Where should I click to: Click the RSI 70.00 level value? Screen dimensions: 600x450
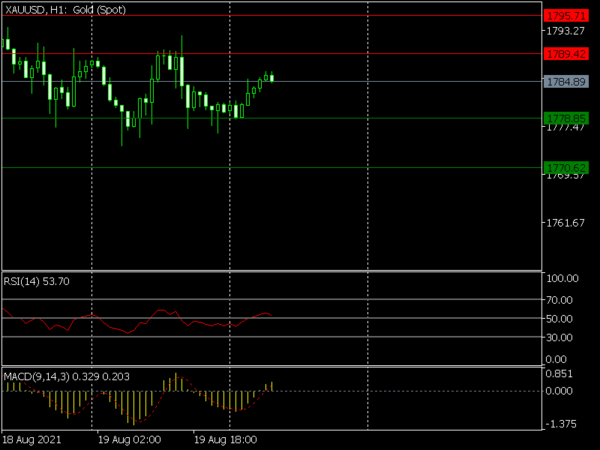[559, 300]
